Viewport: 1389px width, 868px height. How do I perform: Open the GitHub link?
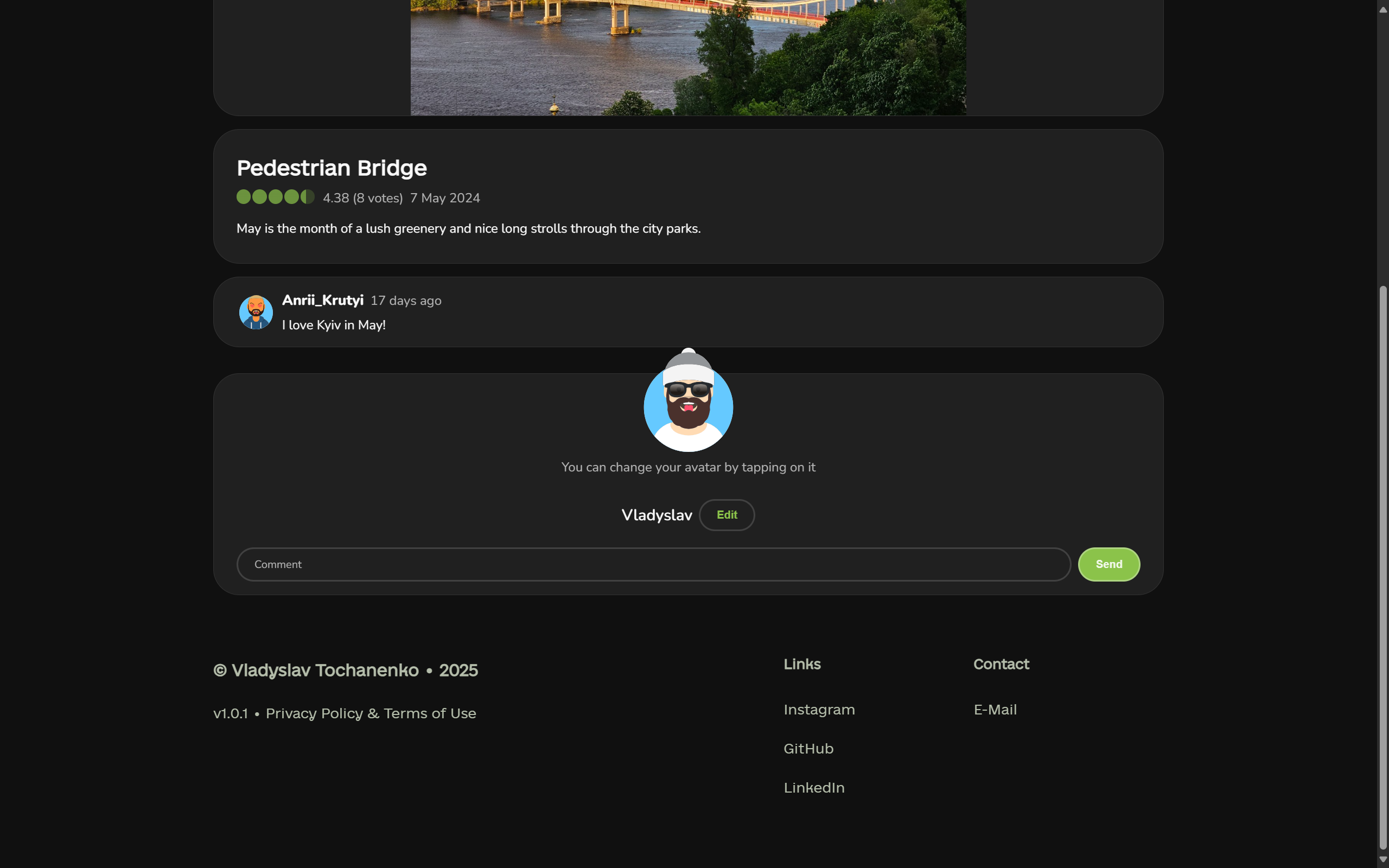pos(808,748)
